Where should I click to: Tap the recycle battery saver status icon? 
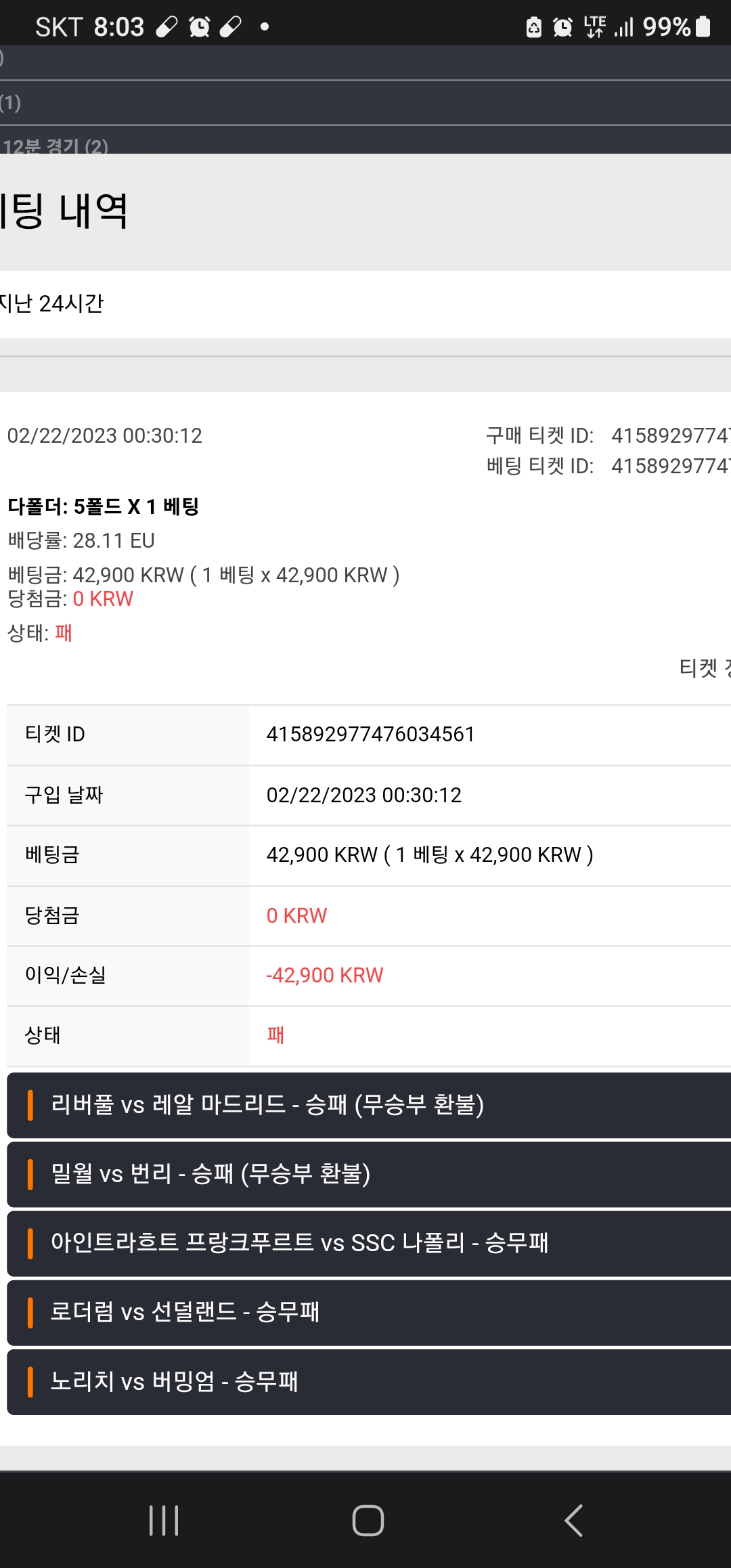[x=534, y=27]
